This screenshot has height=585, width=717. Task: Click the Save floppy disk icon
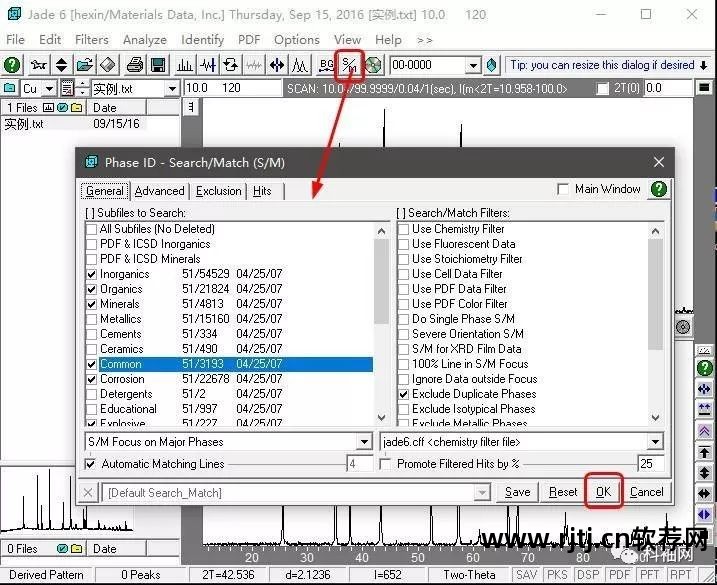point(158,65)
